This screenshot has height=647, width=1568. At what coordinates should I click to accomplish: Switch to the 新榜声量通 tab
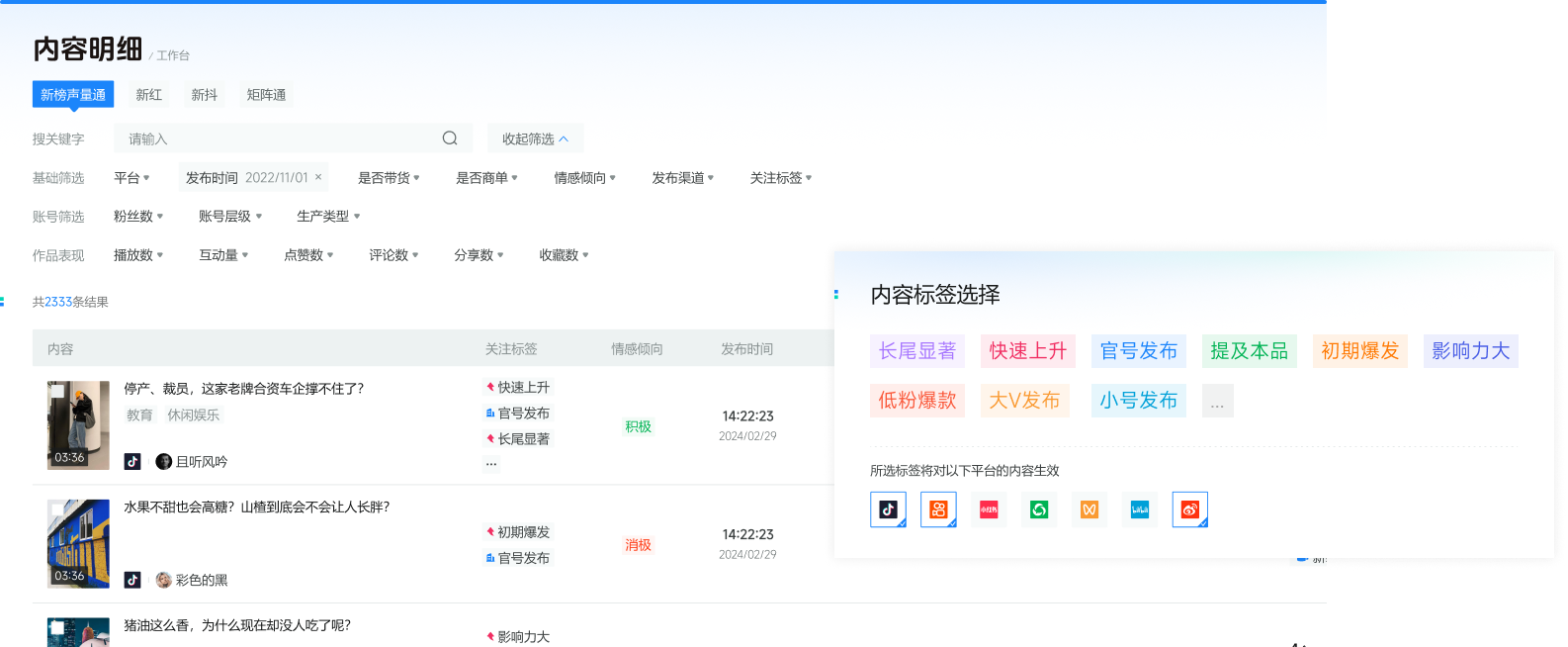tap(73, 94)
